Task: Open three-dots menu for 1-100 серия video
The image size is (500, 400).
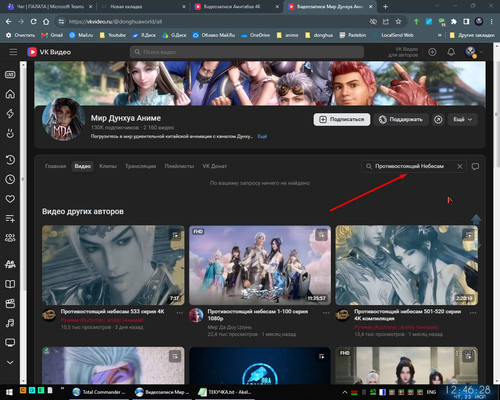Action: [x=326, y=313]
